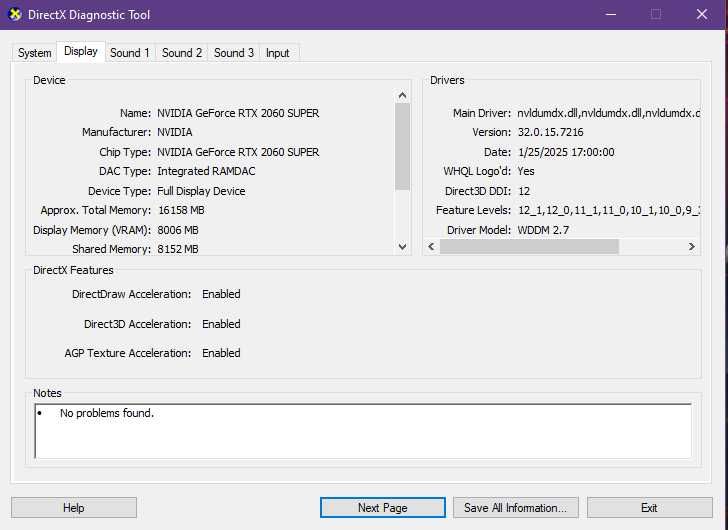728x530 pixels.
Task: Select the Name value NVIDIA GeForce RTX 2060 SUPER
Action: tap(238, 113)
